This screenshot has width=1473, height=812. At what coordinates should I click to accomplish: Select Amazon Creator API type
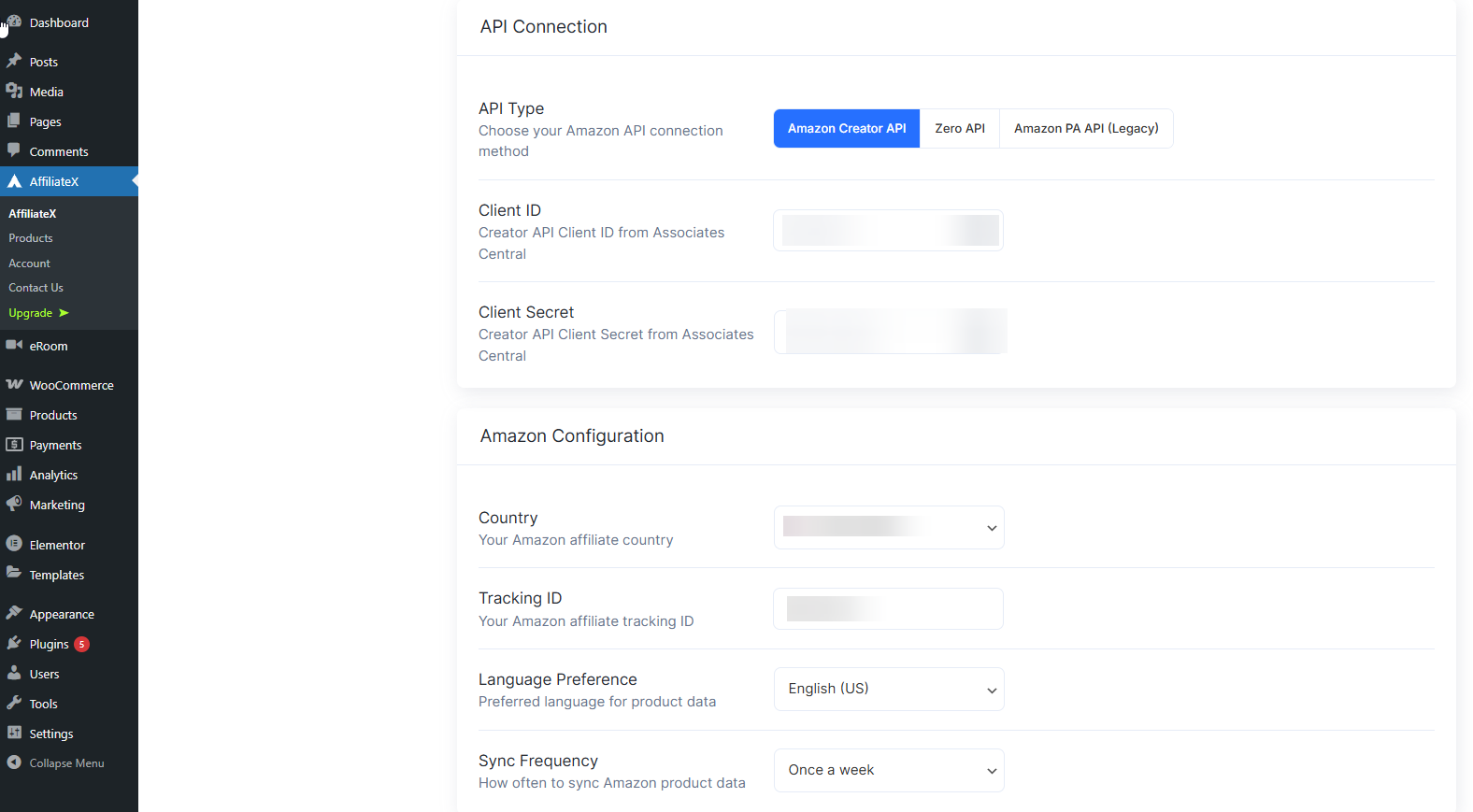[846, 129]
